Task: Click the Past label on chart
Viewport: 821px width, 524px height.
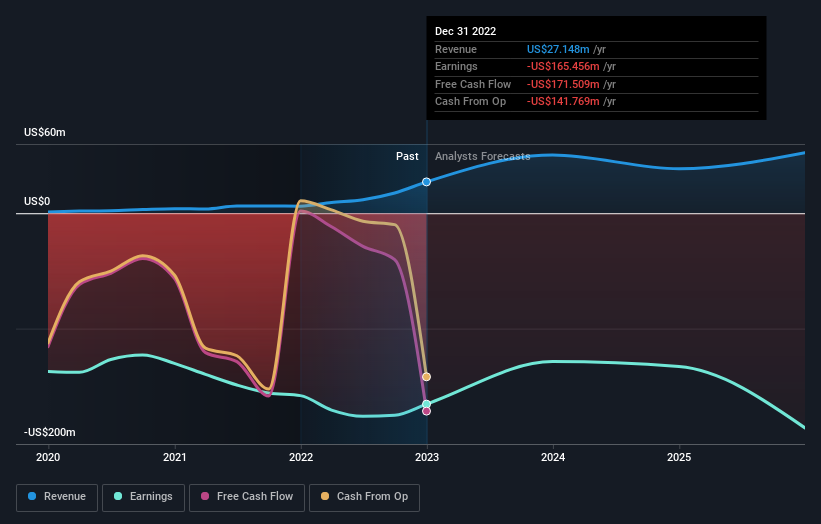Action: click(x=407, y=156)
